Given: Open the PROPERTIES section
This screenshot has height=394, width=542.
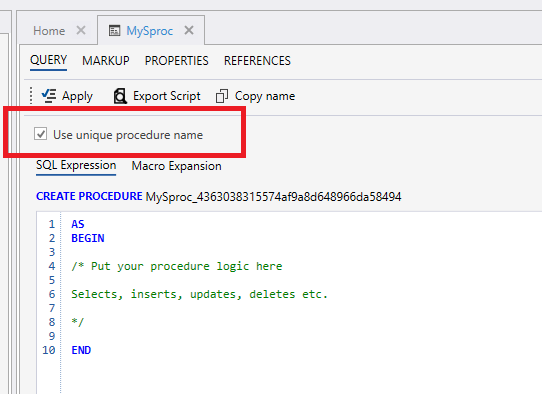Looking at the screenshot, I should click(176, 61).
